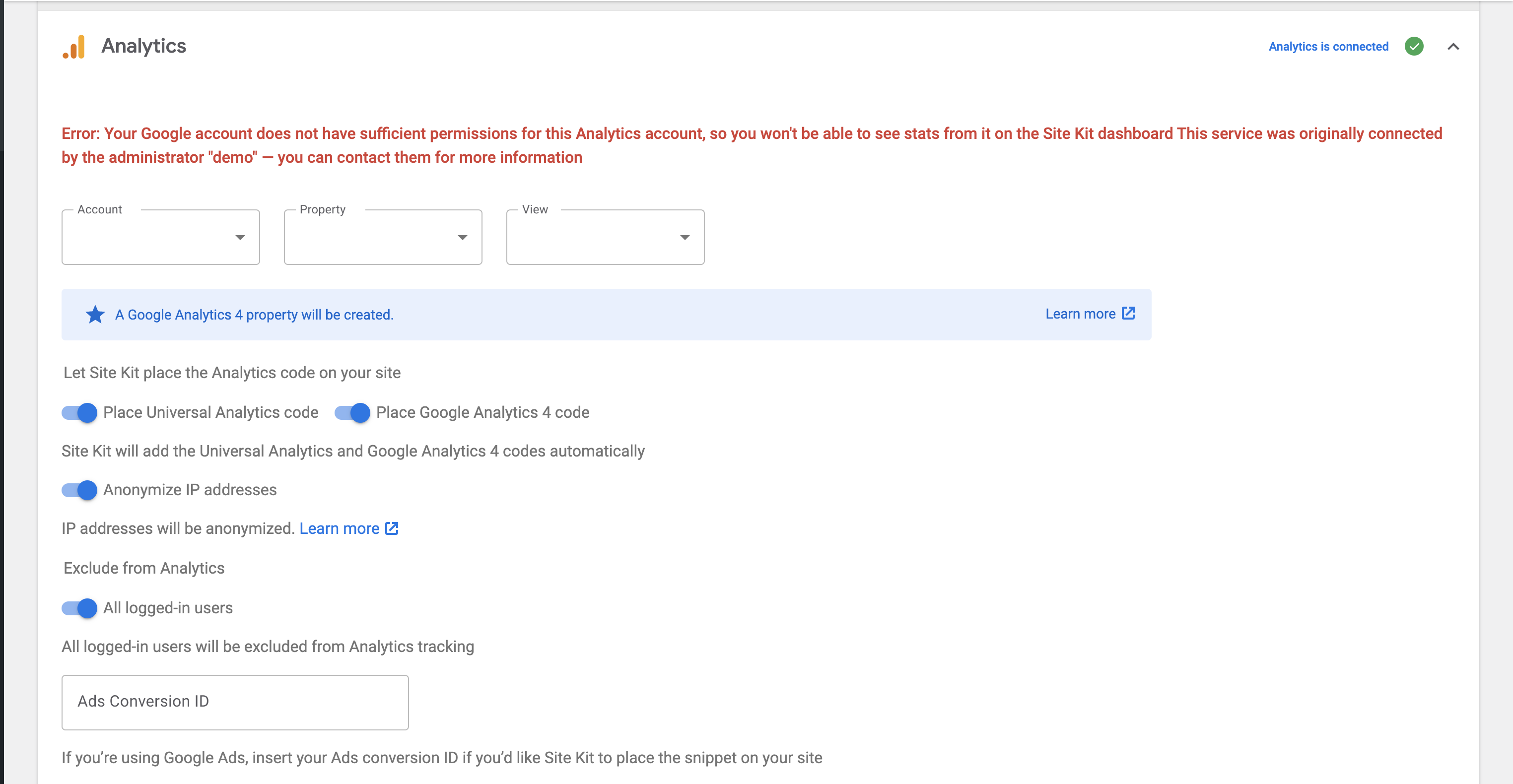Screen dimensions: 1513x784
Task: Click the green connected checkmark icon
Action: point(1414,46)
